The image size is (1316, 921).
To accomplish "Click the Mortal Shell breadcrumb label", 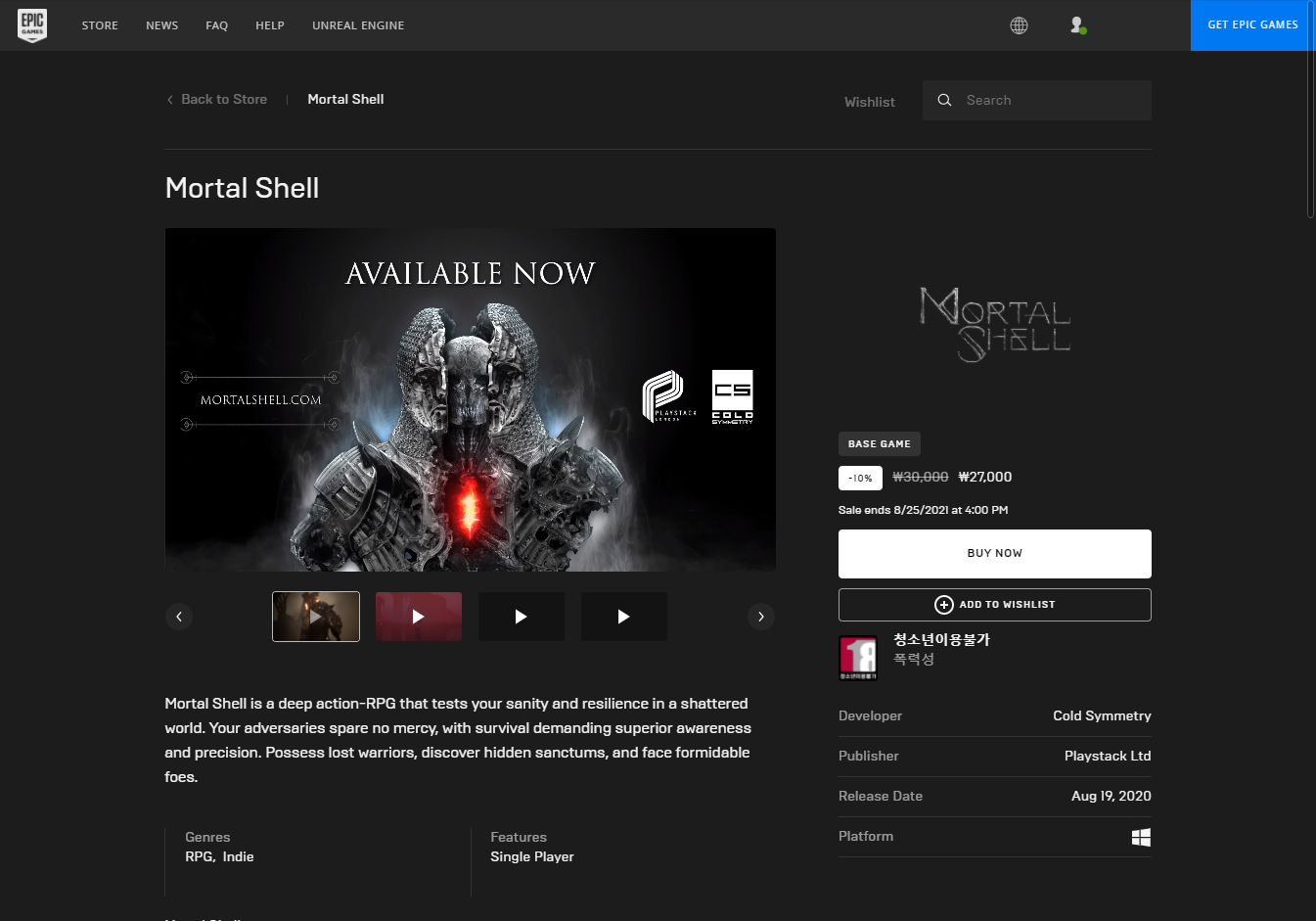I will pyautogui.click(x=345, y=99).
